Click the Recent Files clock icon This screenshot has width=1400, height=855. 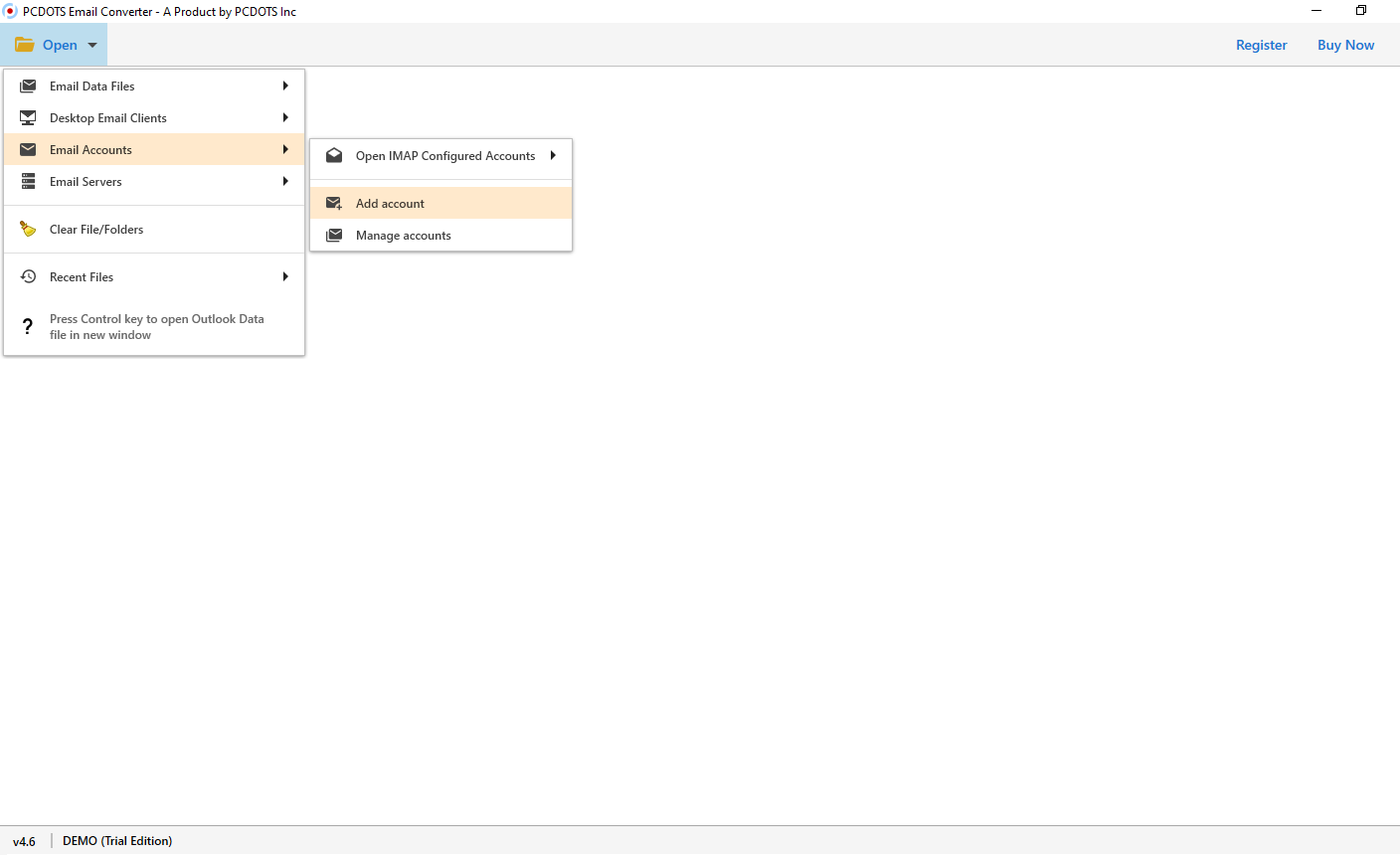[28, 277]
